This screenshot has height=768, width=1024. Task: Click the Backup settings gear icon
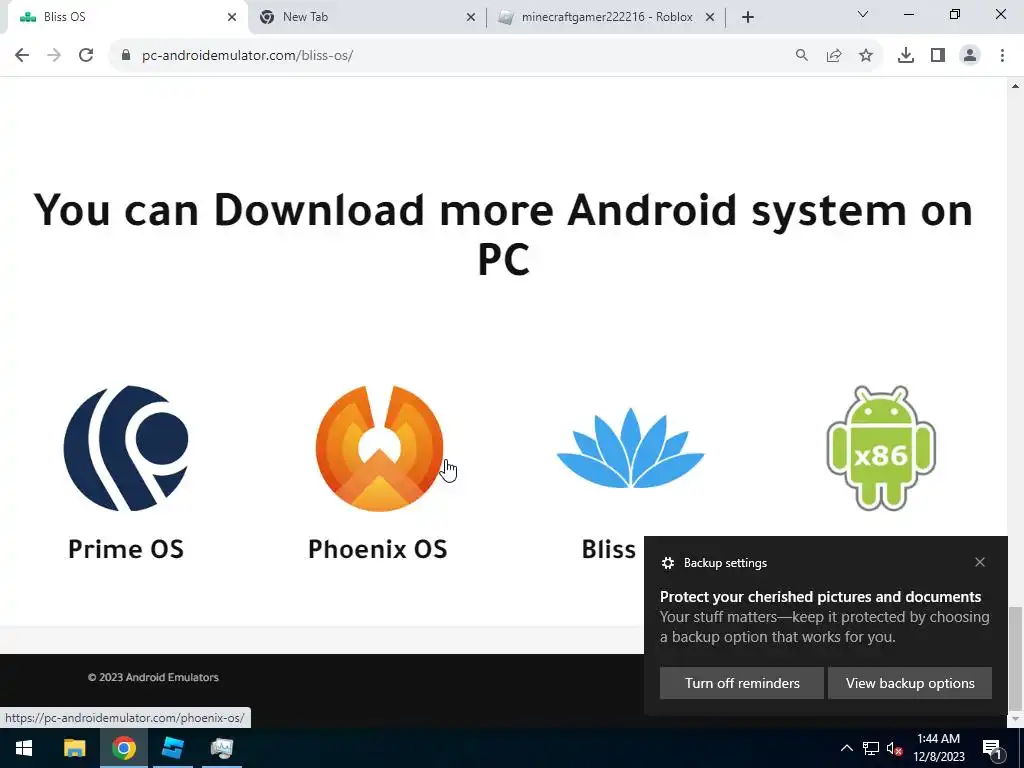(667, 563)
